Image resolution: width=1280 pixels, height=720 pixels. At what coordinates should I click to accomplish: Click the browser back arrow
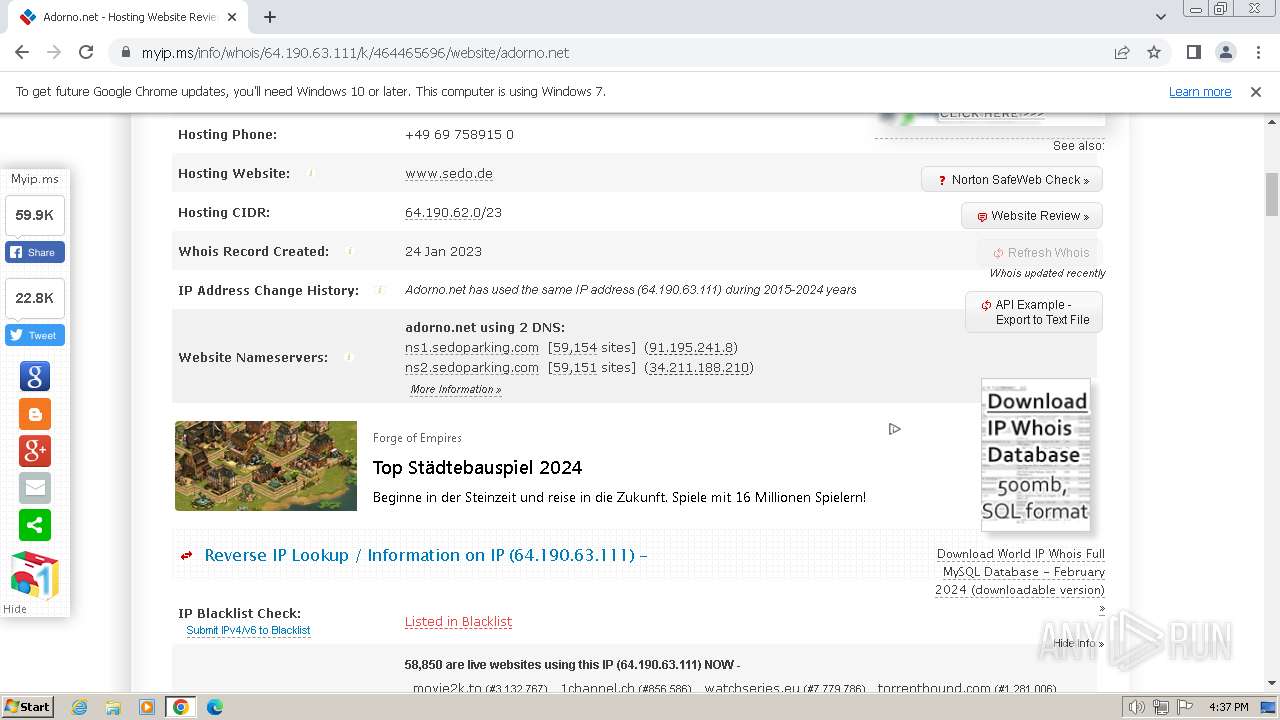point(22,52)
